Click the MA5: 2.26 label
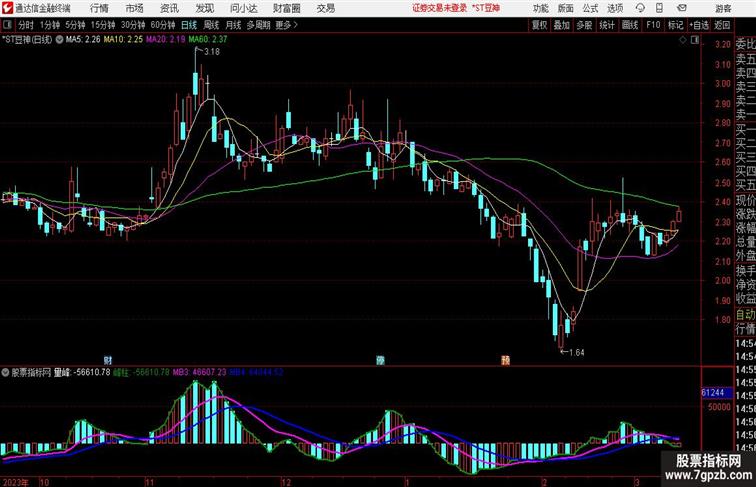Screen dimensions: 756x487 point(83,40)
